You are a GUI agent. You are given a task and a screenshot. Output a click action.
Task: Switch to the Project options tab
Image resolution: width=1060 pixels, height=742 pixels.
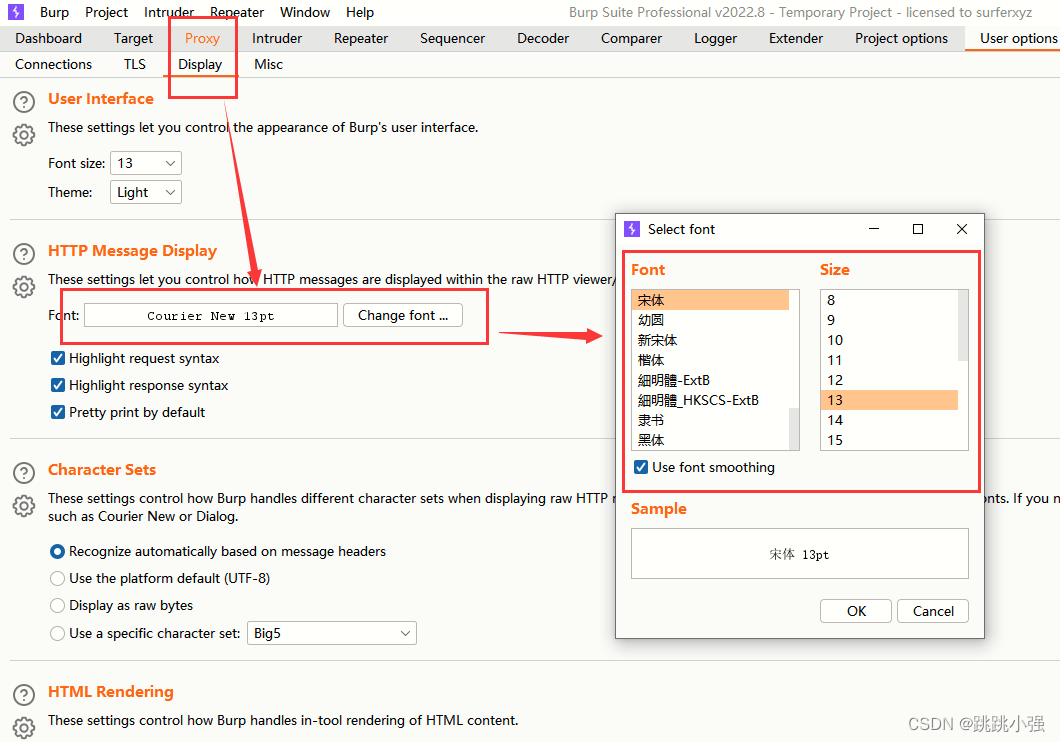coord(901,39)
